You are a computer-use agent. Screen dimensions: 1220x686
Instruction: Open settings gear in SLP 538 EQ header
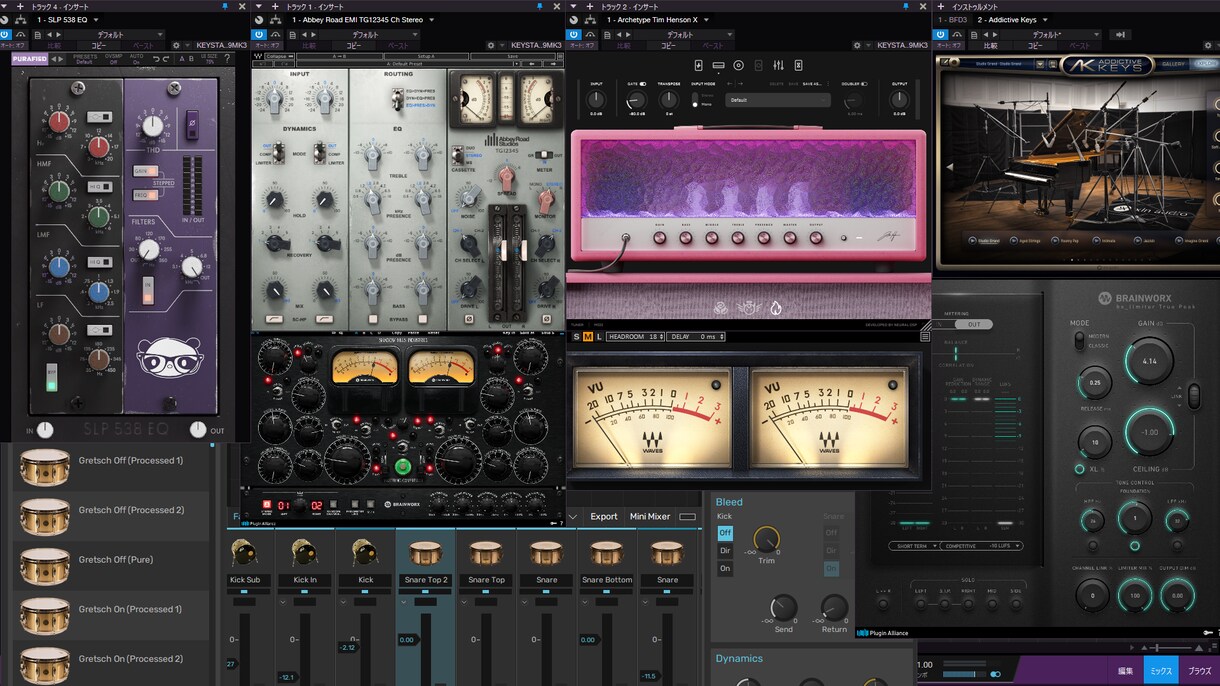click(x=175, y=45)
